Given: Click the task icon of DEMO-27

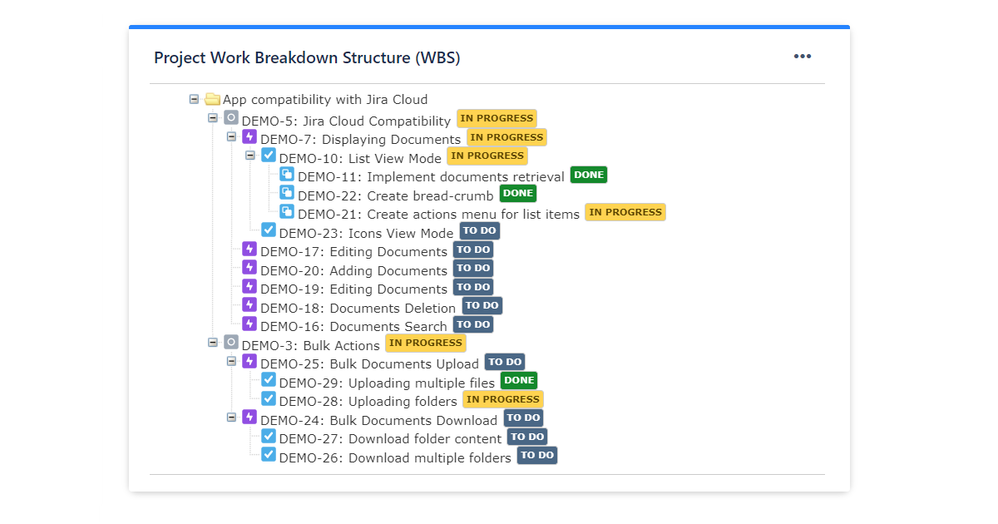Looking at the screenshot, I should point(269,436).
